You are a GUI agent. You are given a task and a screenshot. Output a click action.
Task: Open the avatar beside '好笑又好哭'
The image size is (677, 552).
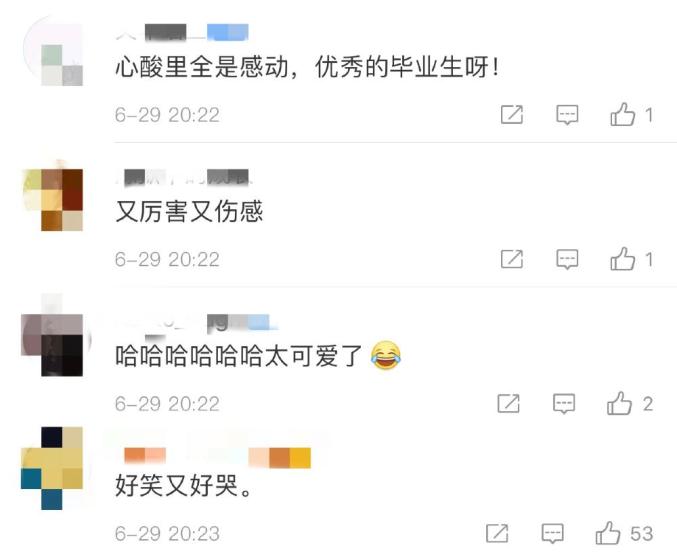(52, 469)
